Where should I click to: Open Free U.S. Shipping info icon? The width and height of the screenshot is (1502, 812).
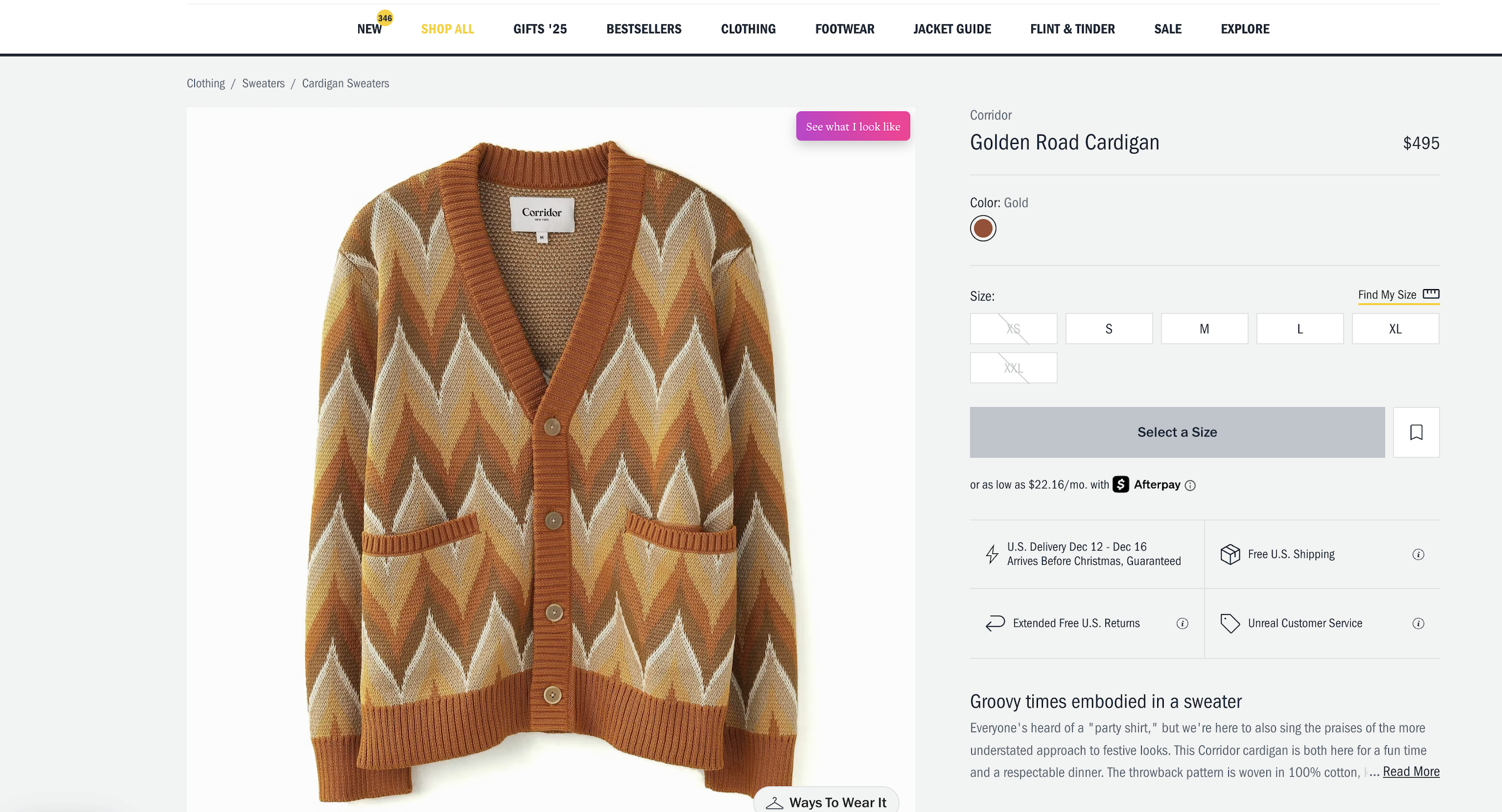click(1418, 554)
